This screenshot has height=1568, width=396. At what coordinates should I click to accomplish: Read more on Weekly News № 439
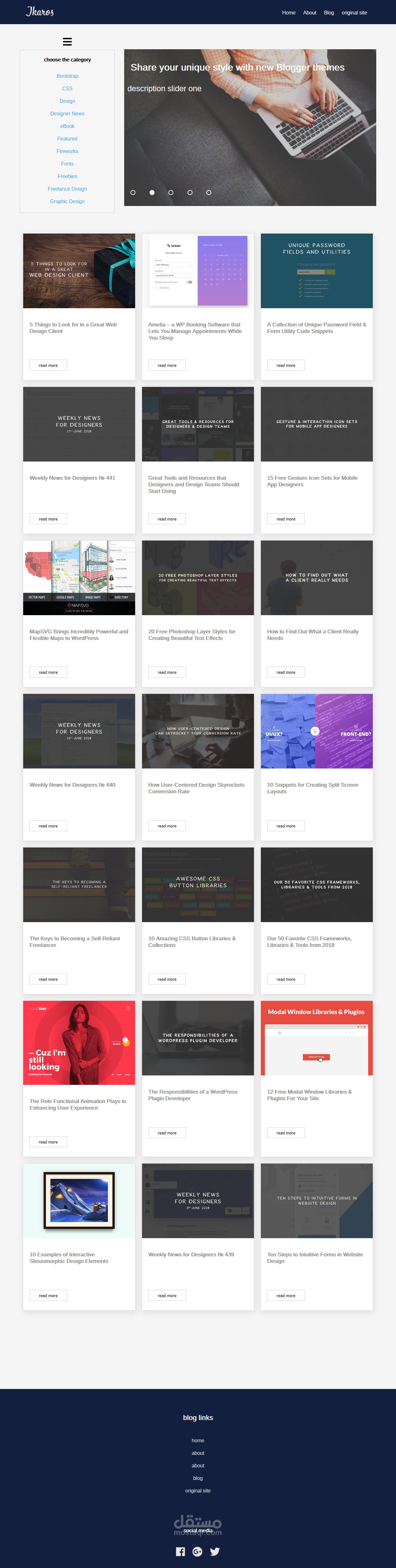[167, 1295]
